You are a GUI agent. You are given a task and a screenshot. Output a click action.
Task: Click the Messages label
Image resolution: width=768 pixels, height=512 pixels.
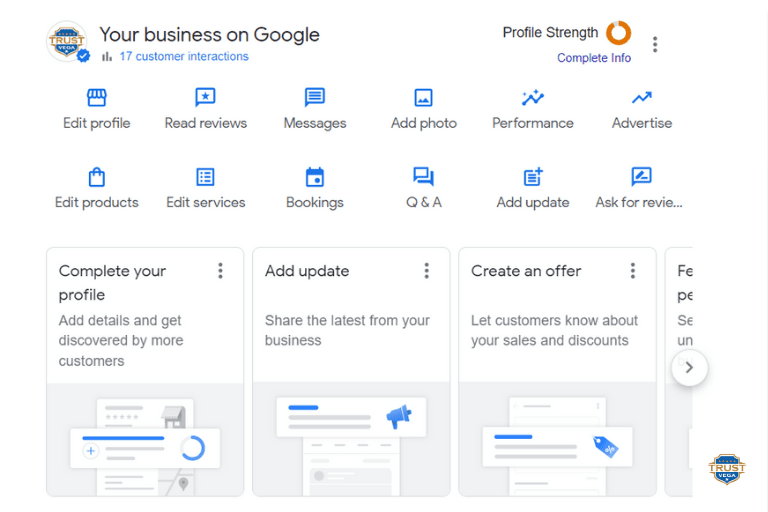315,123
